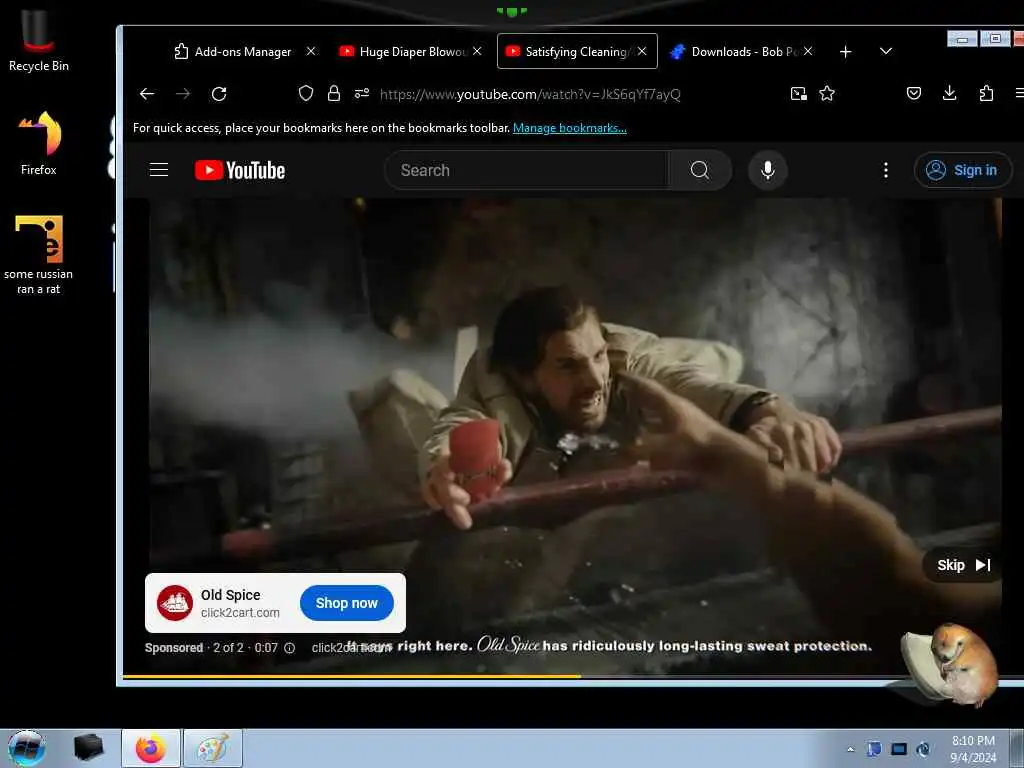Image resolution: width=1024 pixels, height=768 pixels.
Task: Click the network tray icon
Action: (899, 749)
